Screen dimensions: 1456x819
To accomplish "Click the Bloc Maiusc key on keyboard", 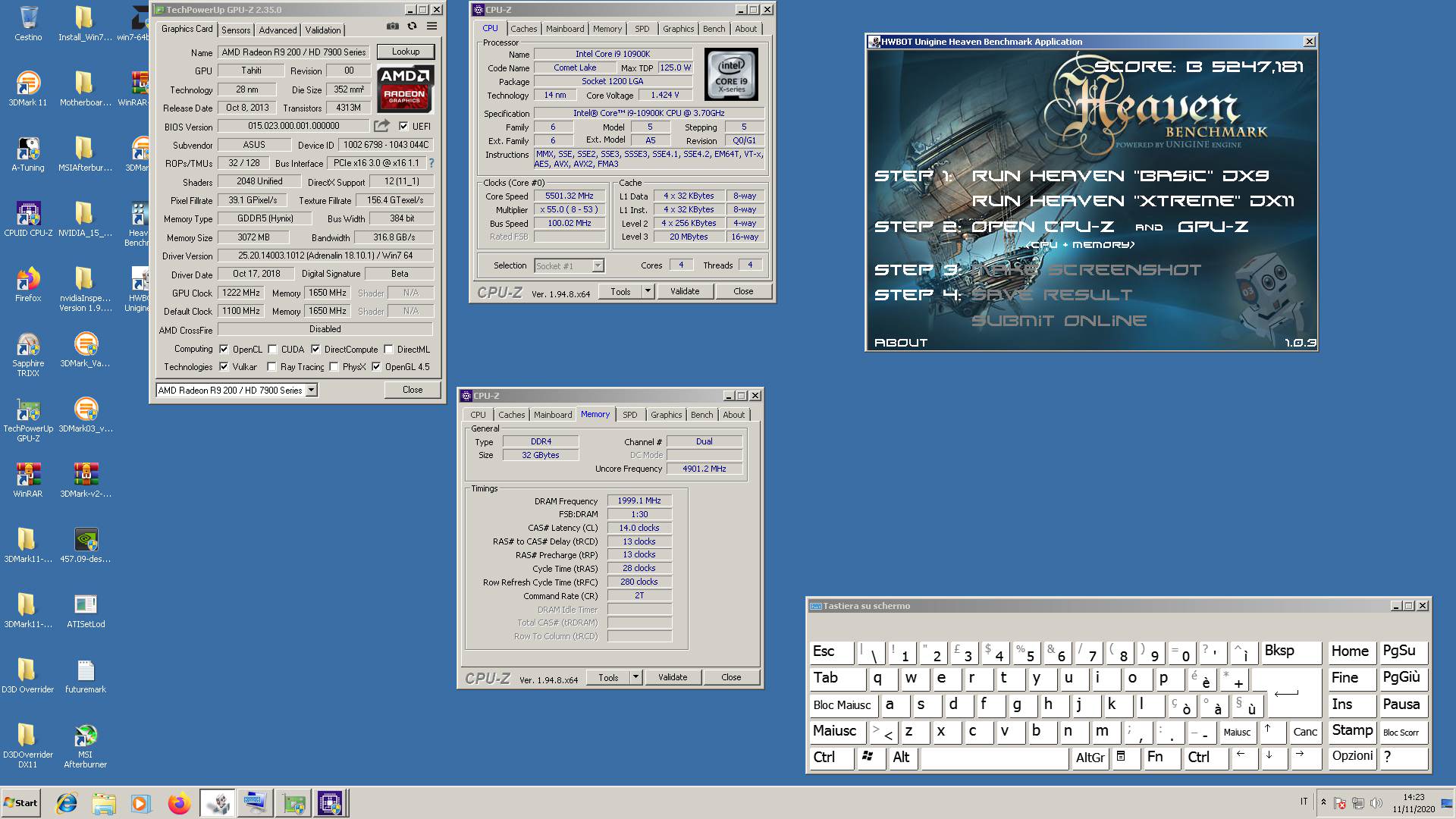I will (x=843, y=705).
